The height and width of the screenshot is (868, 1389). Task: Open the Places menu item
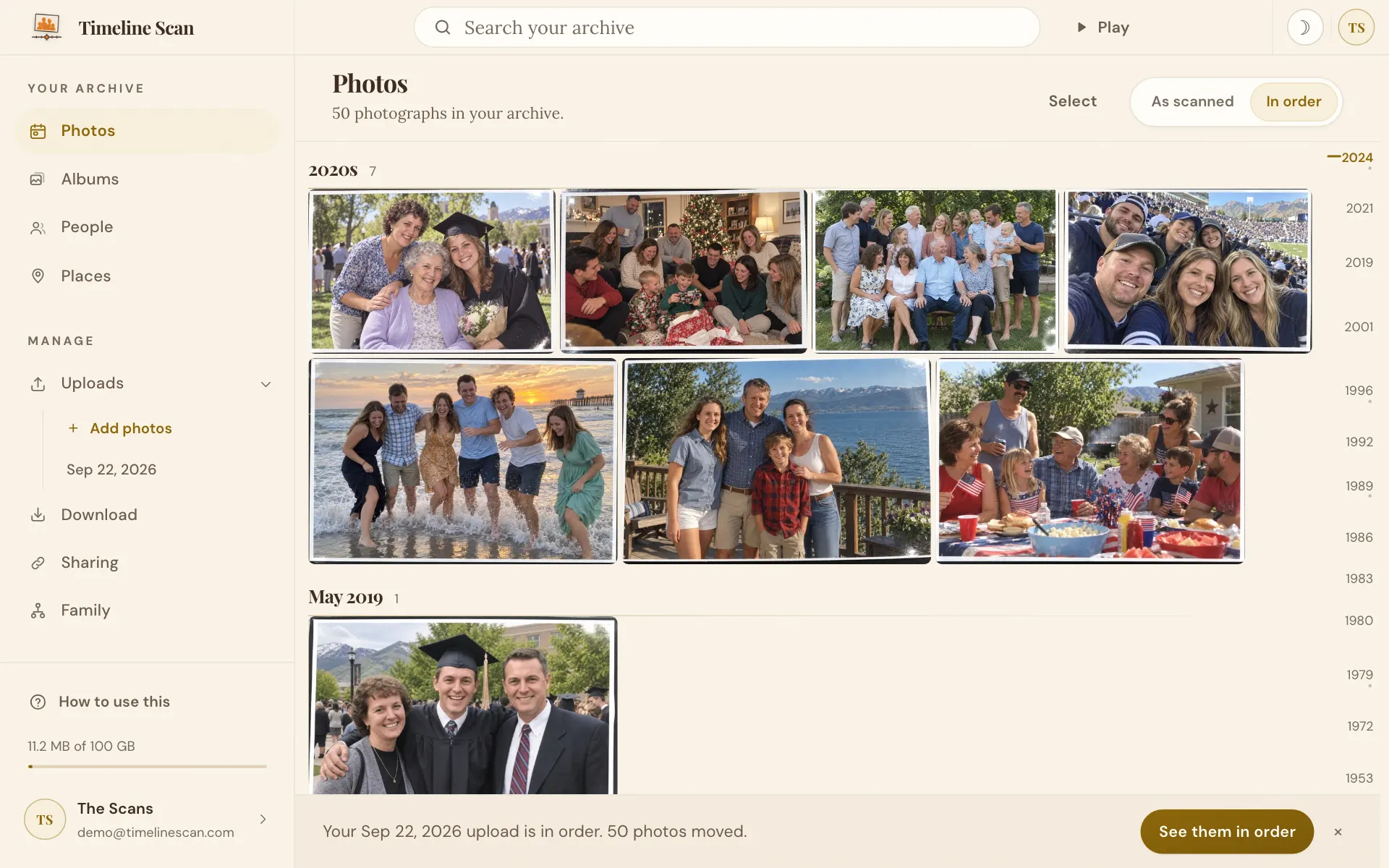click(147, 276)
